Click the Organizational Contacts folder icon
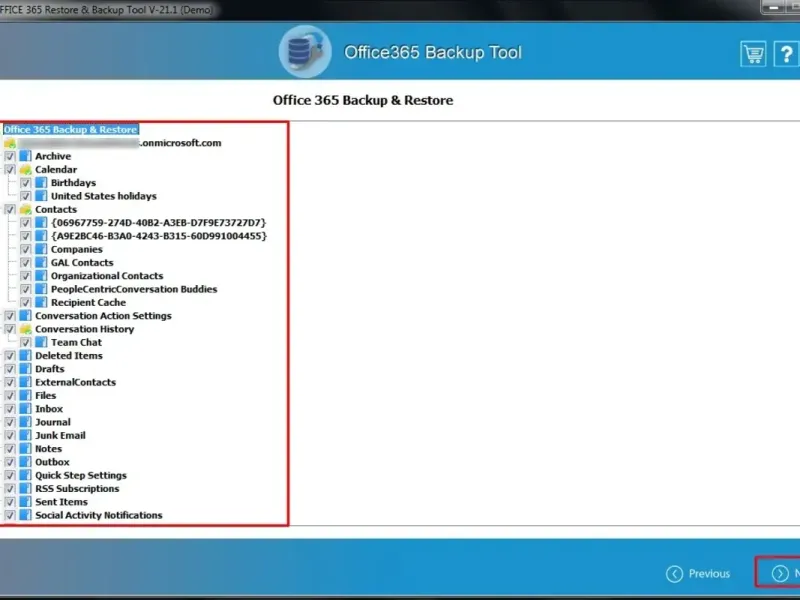 pos(41,276)
